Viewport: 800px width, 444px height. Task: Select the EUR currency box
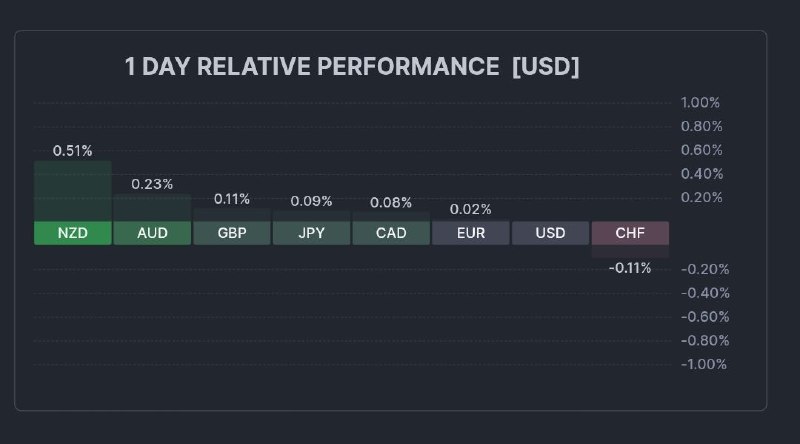tap(471, 233)
